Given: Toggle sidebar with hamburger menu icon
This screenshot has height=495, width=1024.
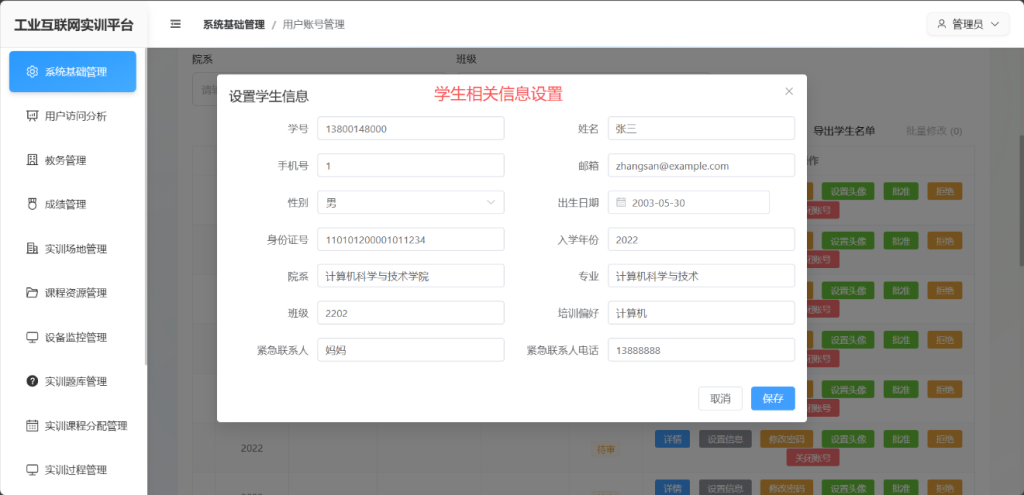Looking at the screenshot, I should click(x=176, y=24).
